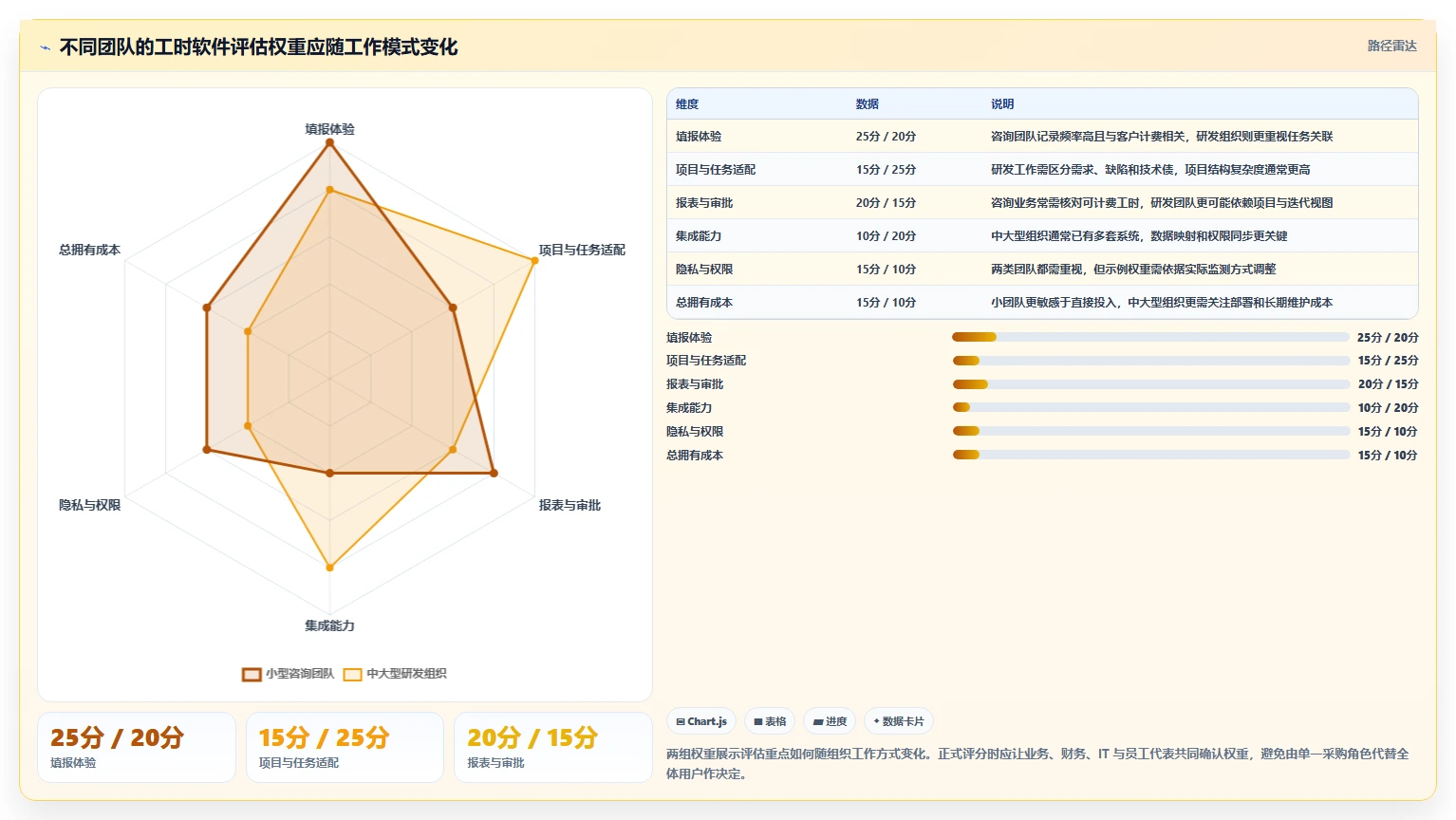Toggle the 小型咨询团队 legend item
The image size is (1456, 820).
(x=289, y=674)
